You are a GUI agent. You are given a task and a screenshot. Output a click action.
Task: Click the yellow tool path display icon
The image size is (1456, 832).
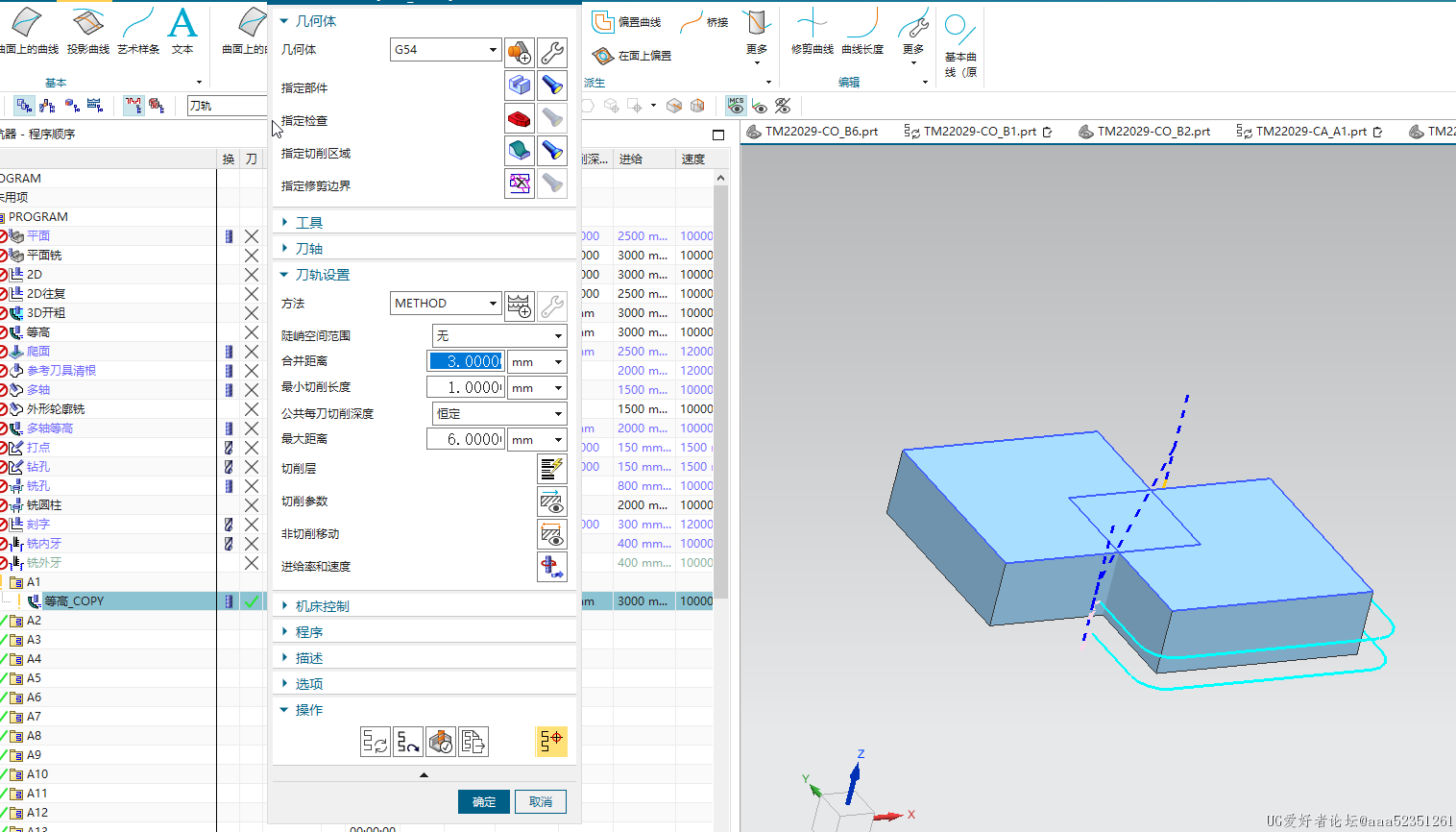pos(551,741)
